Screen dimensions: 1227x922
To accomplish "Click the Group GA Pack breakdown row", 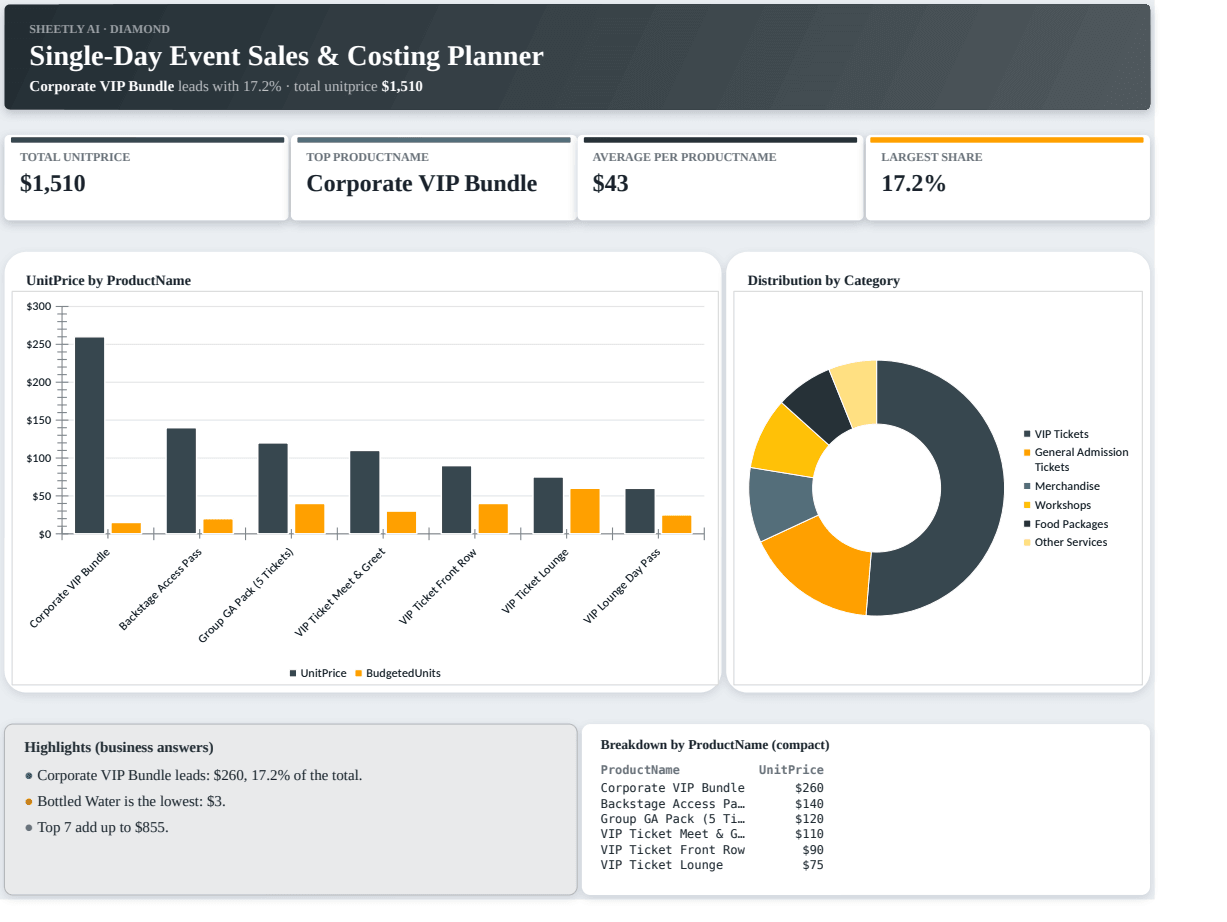I will point(712,819).
